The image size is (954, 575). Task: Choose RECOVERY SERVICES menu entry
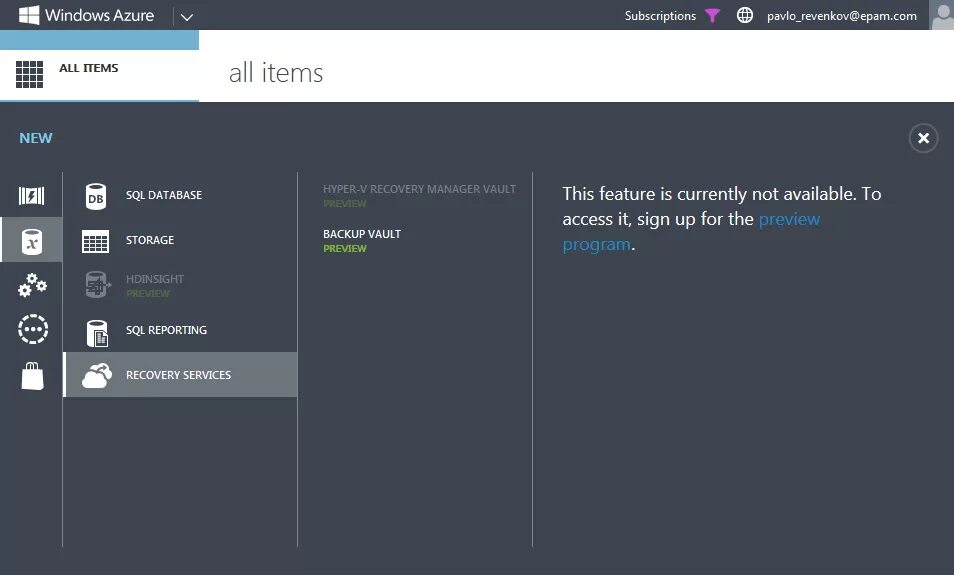coord(180,375)
